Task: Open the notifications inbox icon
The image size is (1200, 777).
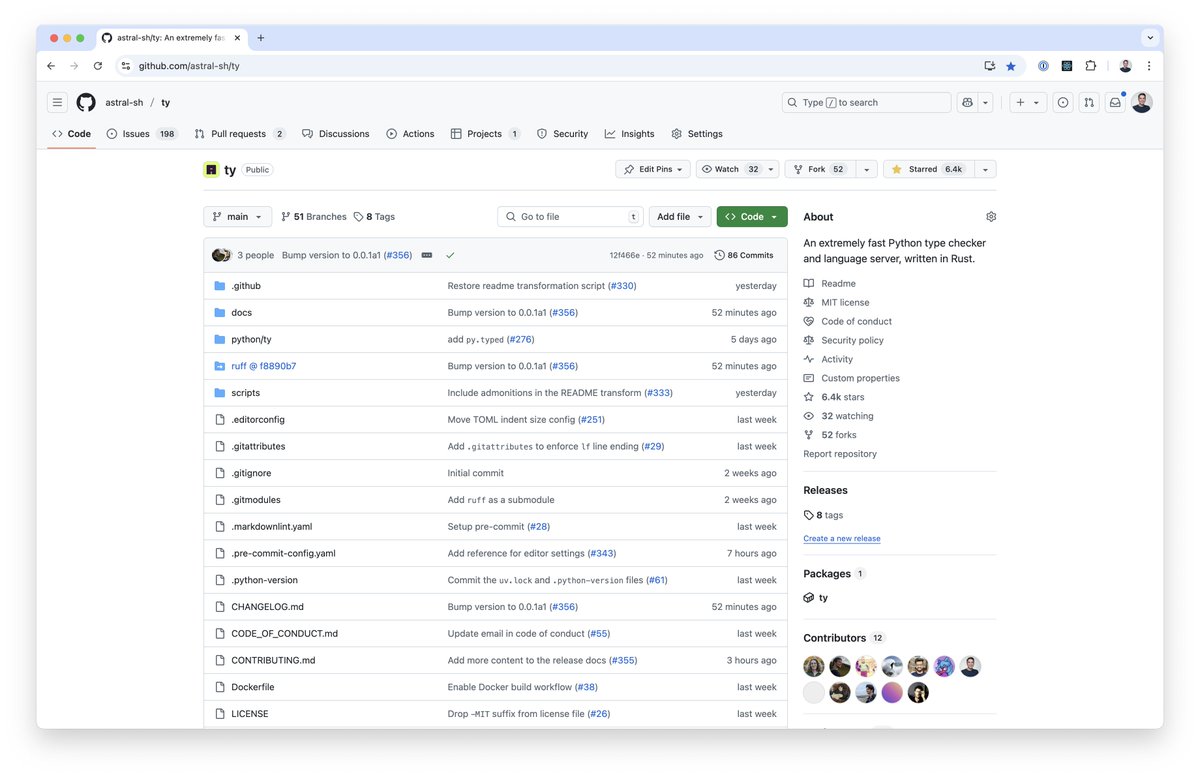Action: click(1115, 102)
